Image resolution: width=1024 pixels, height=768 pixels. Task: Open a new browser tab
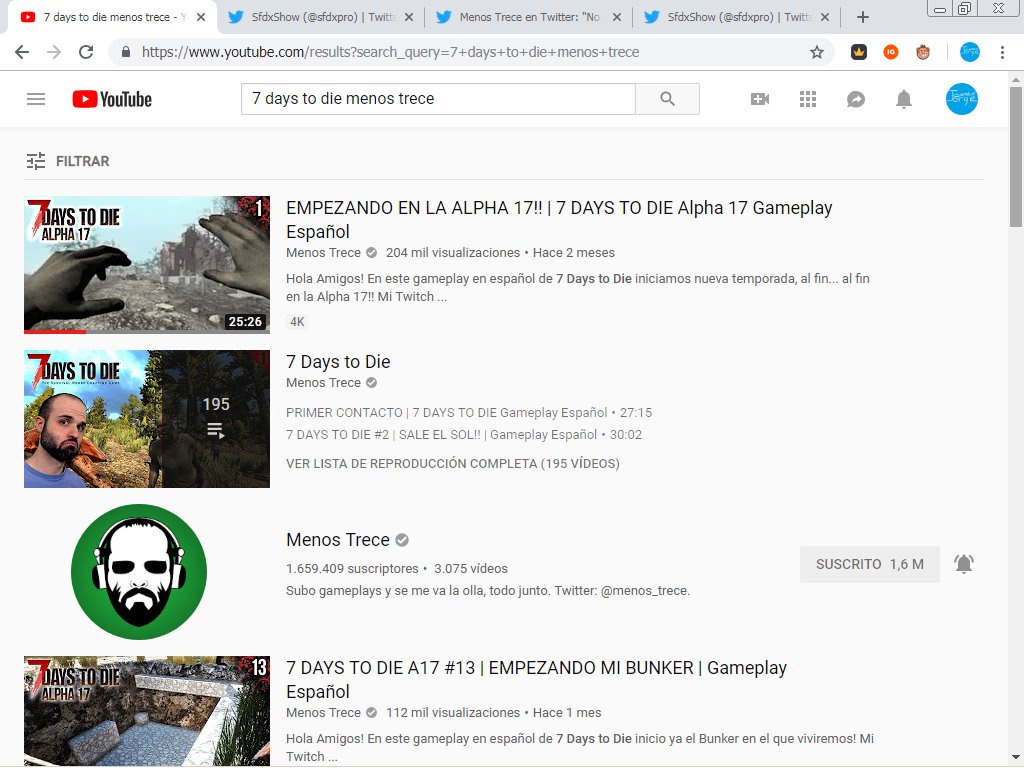pyautogui.click(x=863, y=18)
